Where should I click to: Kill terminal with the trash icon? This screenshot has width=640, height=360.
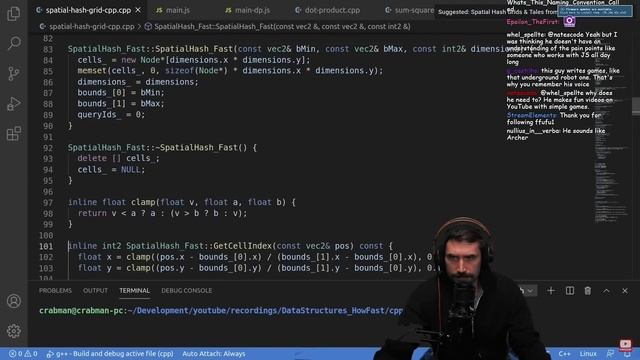click(x=587, y=291)
